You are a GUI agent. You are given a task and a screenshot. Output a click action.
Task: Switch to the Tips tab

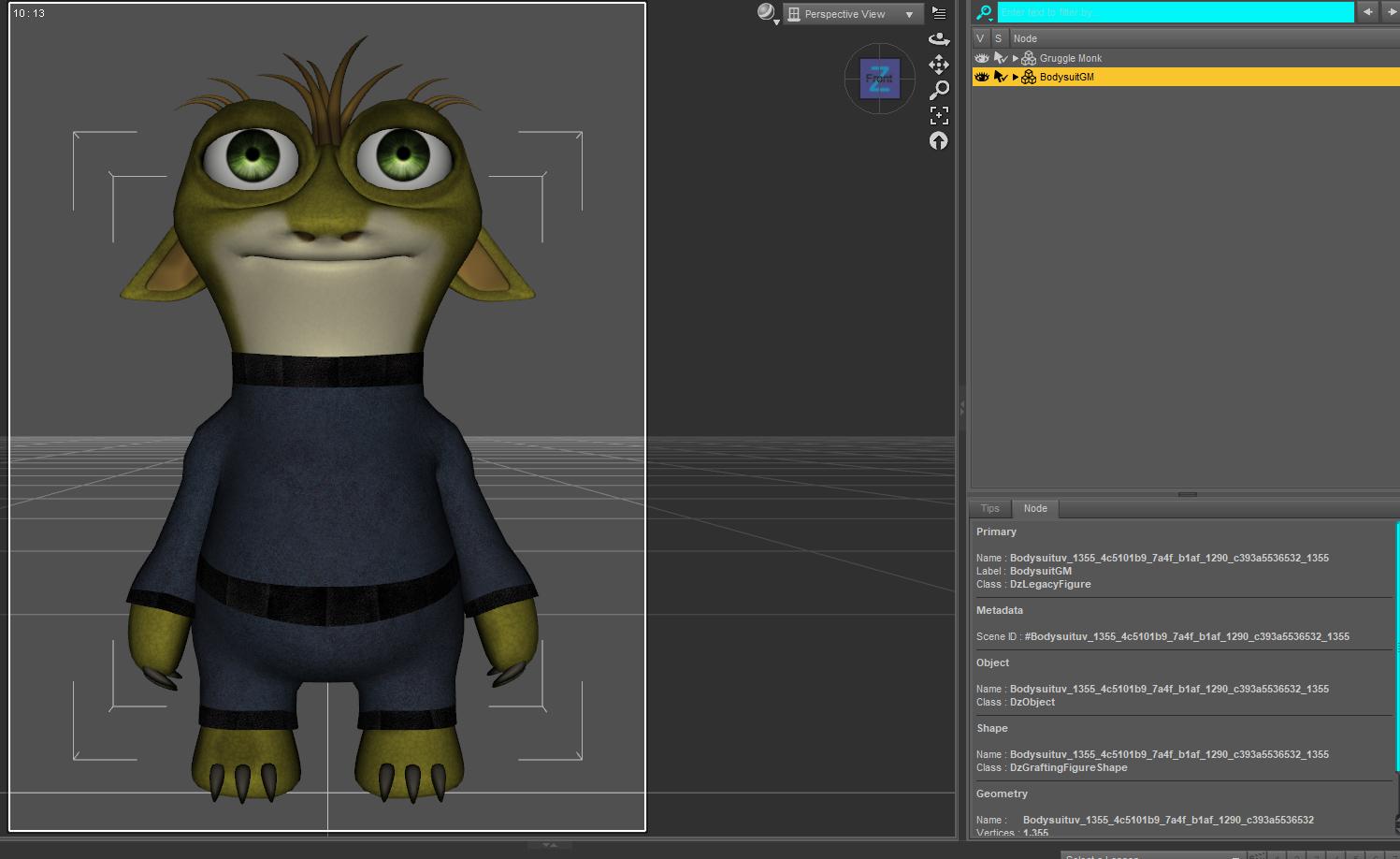coord(989,508)
